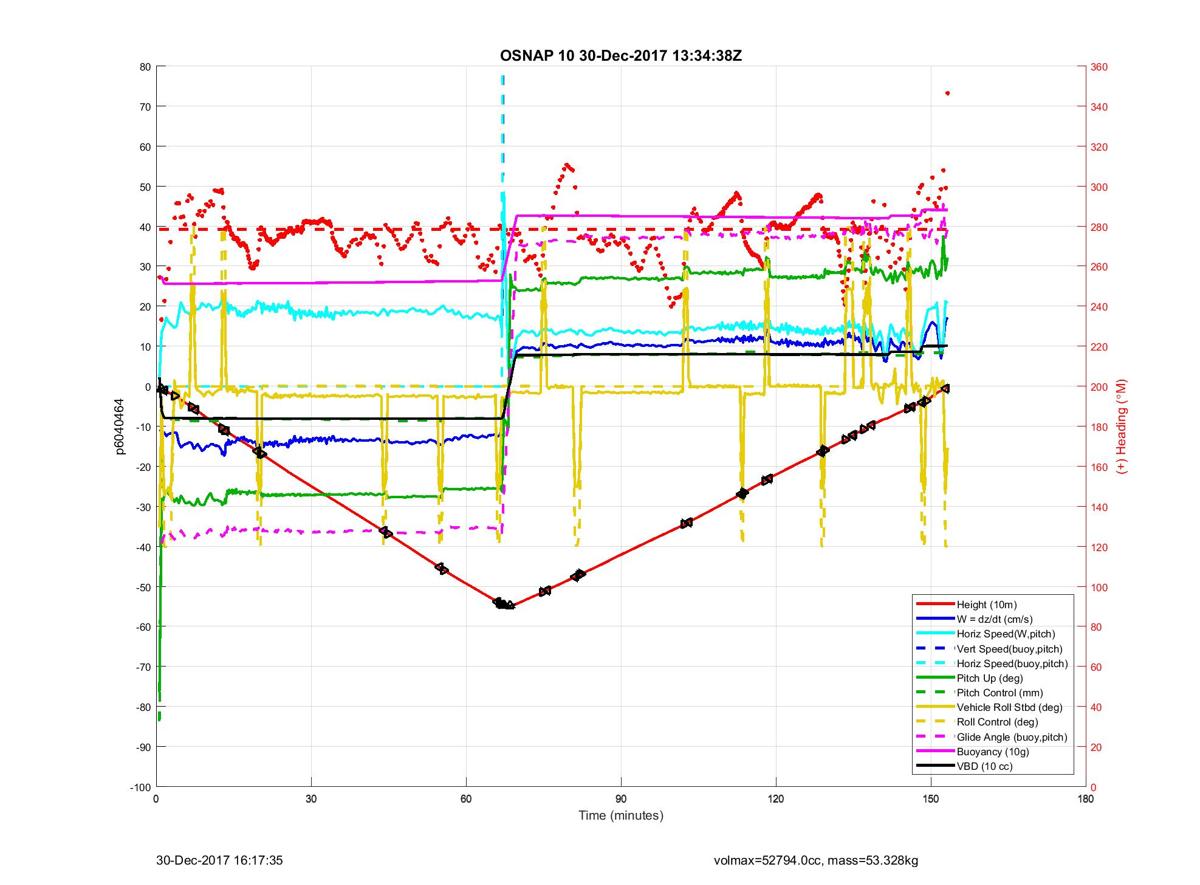Click the 120 tick label on the Time axis
This screenshot has width=1200, height=885.
tap(776, 799)
